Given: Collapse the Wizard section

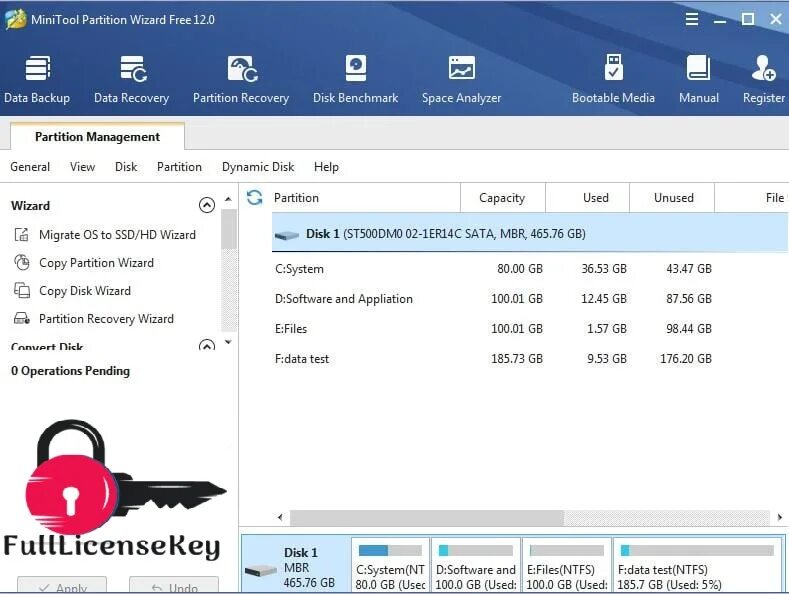Looking at the screenshot, I should click(x=207, y=205).
